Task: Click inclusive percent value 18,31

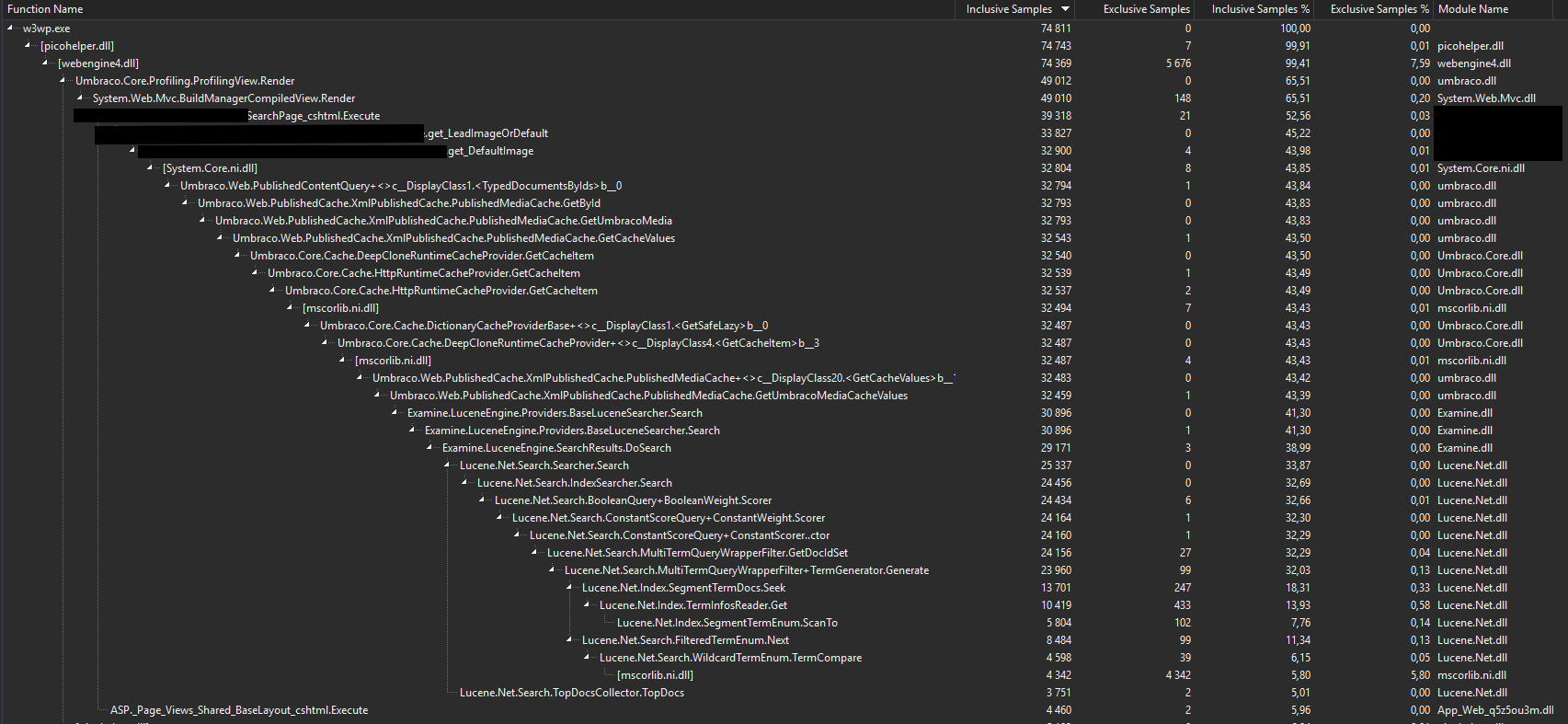Action: pyautogui.click(x=1298, y=588)
